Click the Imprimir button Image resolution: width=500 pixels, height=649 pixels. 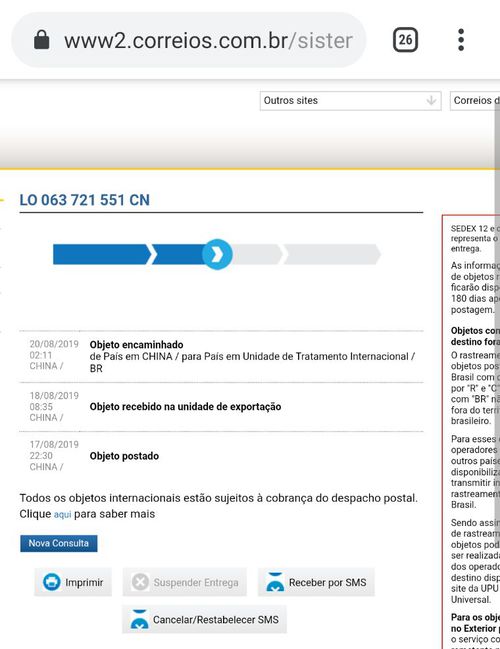point(73,582)
